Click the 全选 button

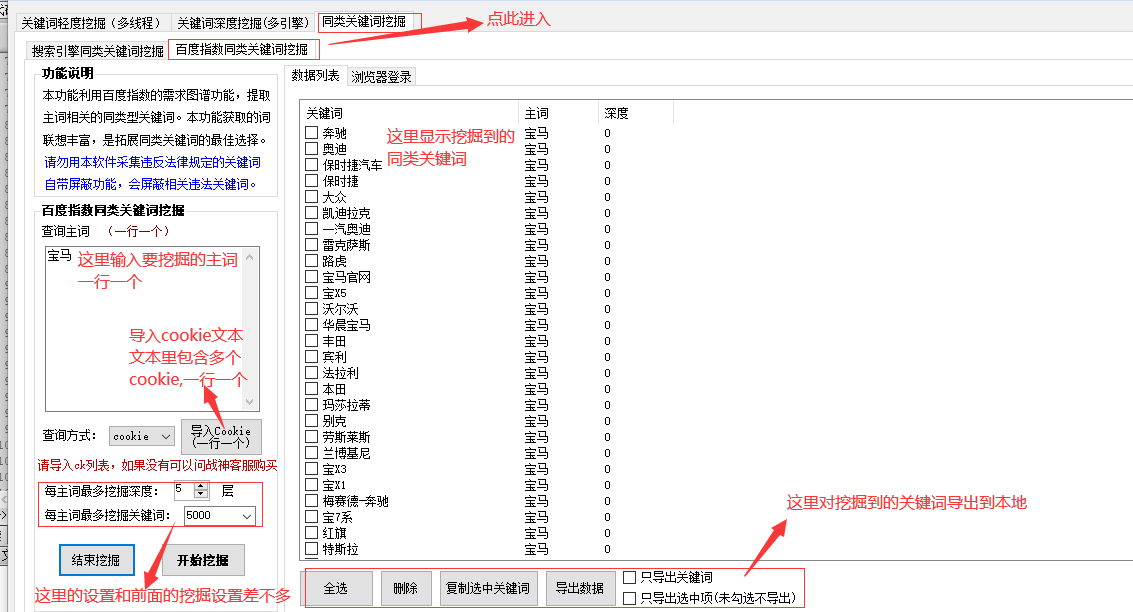[336, 588]
